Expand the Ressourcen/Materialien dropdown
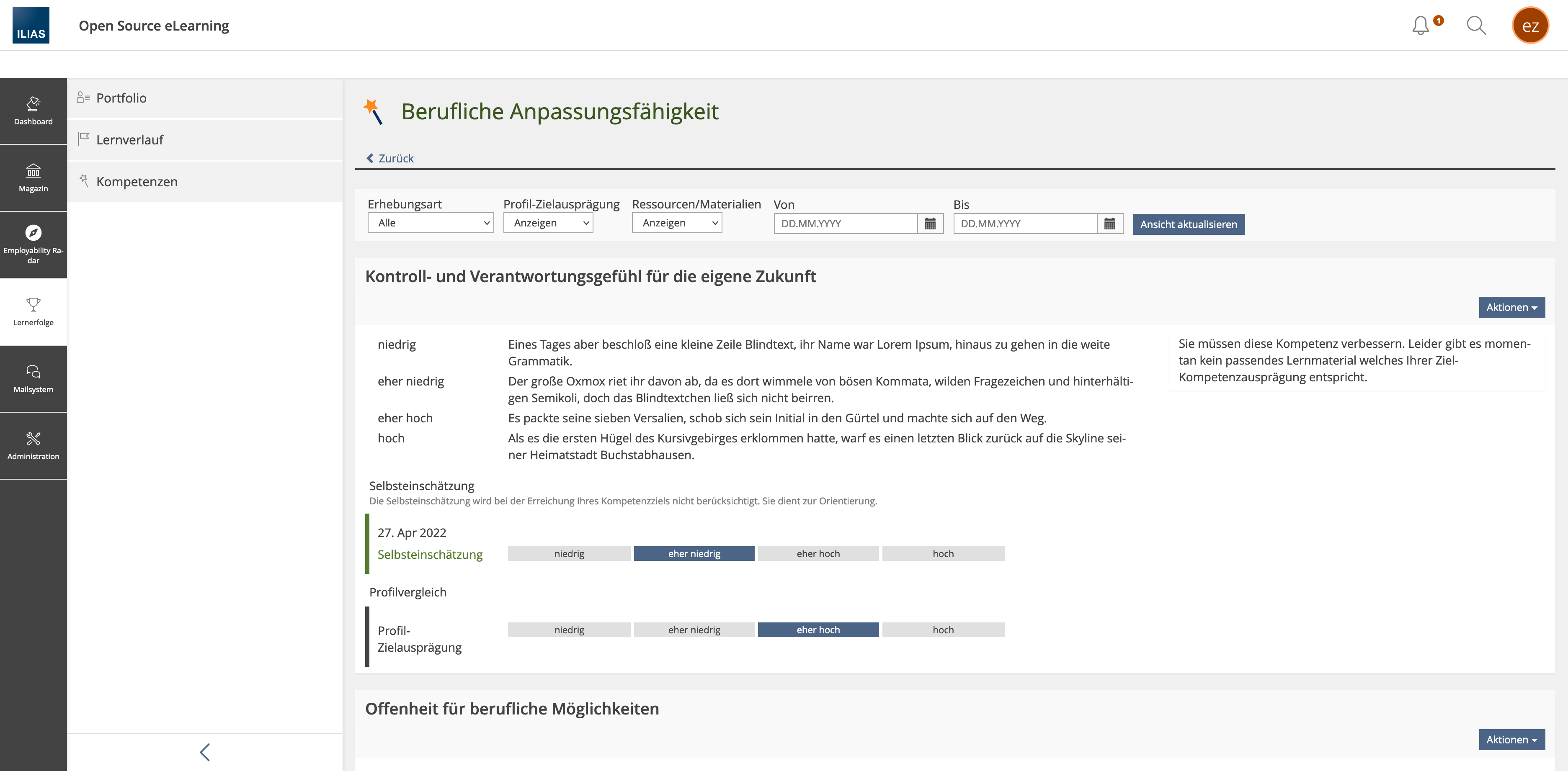Screen dimensions: 1568x771 [x=676, y=223]
